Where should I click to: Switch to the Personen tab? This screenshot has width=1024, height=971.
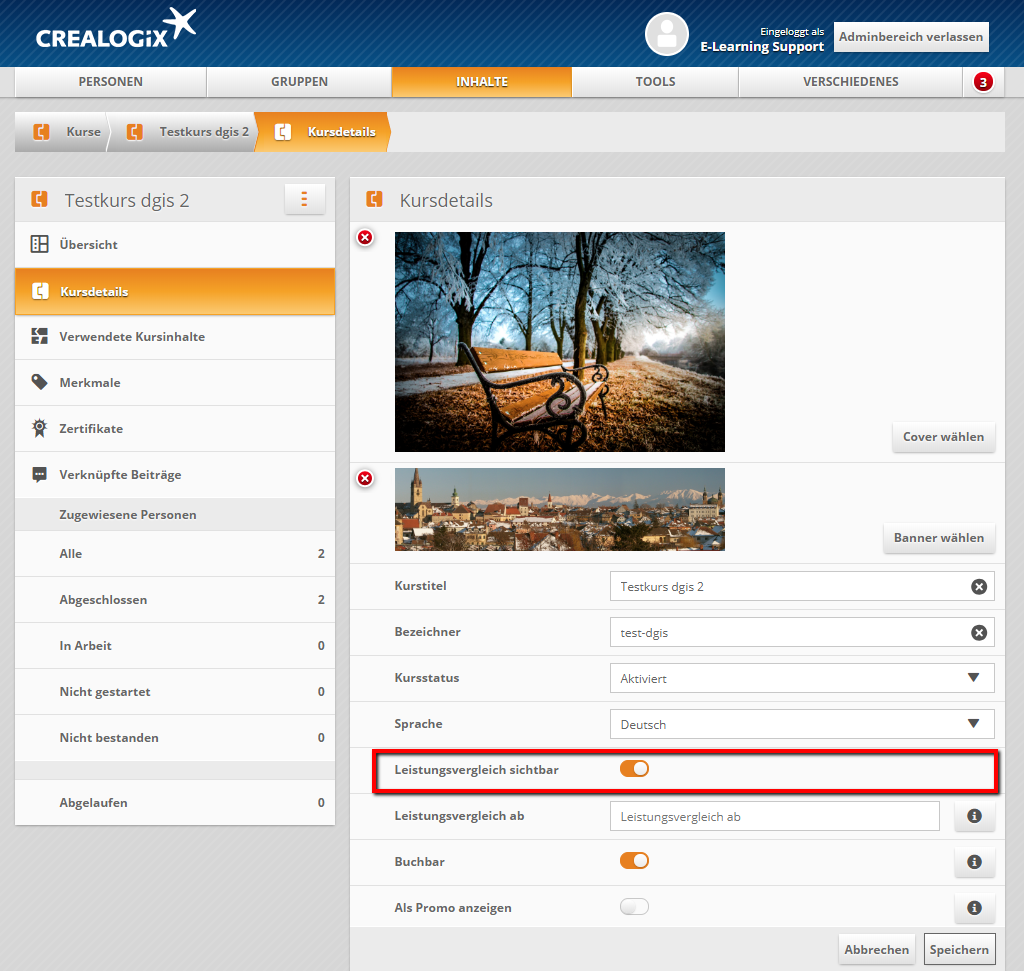(x=110, y=82)
